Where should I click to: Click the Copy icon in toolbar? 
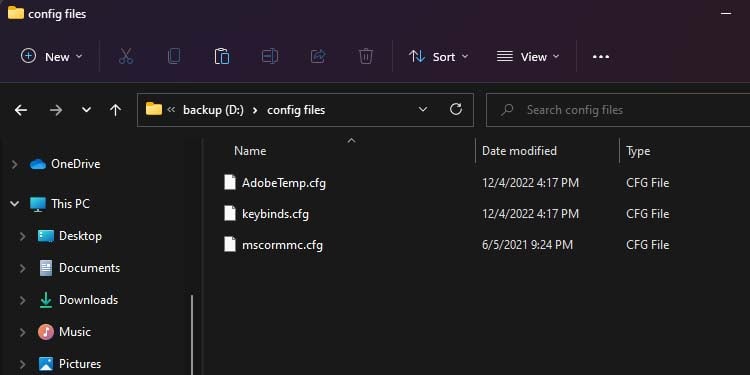click(174, 56)
